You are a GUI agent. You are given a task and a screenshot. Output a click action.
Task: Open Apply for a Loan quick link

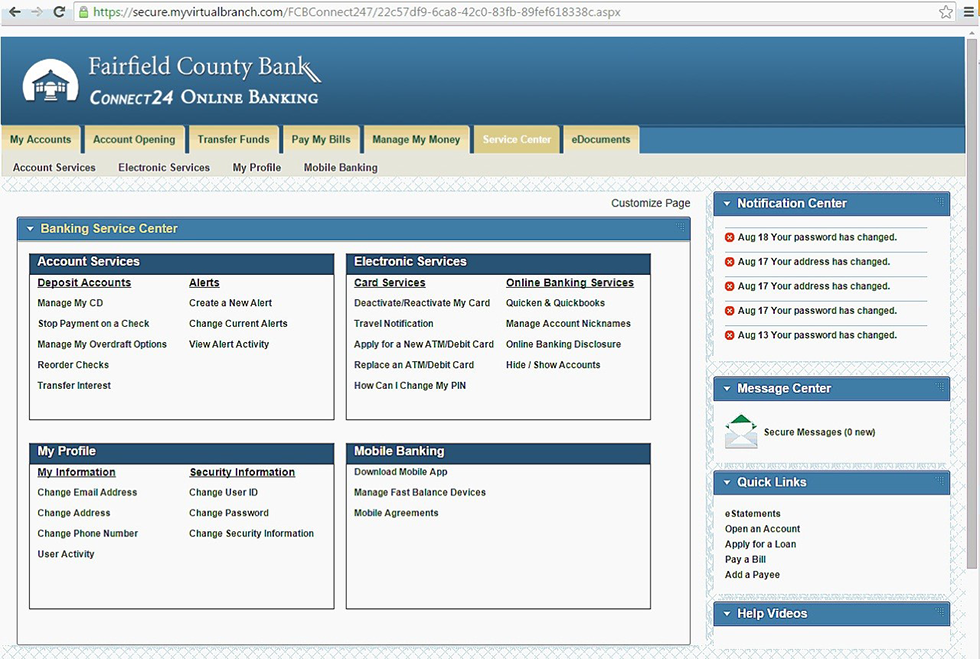point(760,543)
